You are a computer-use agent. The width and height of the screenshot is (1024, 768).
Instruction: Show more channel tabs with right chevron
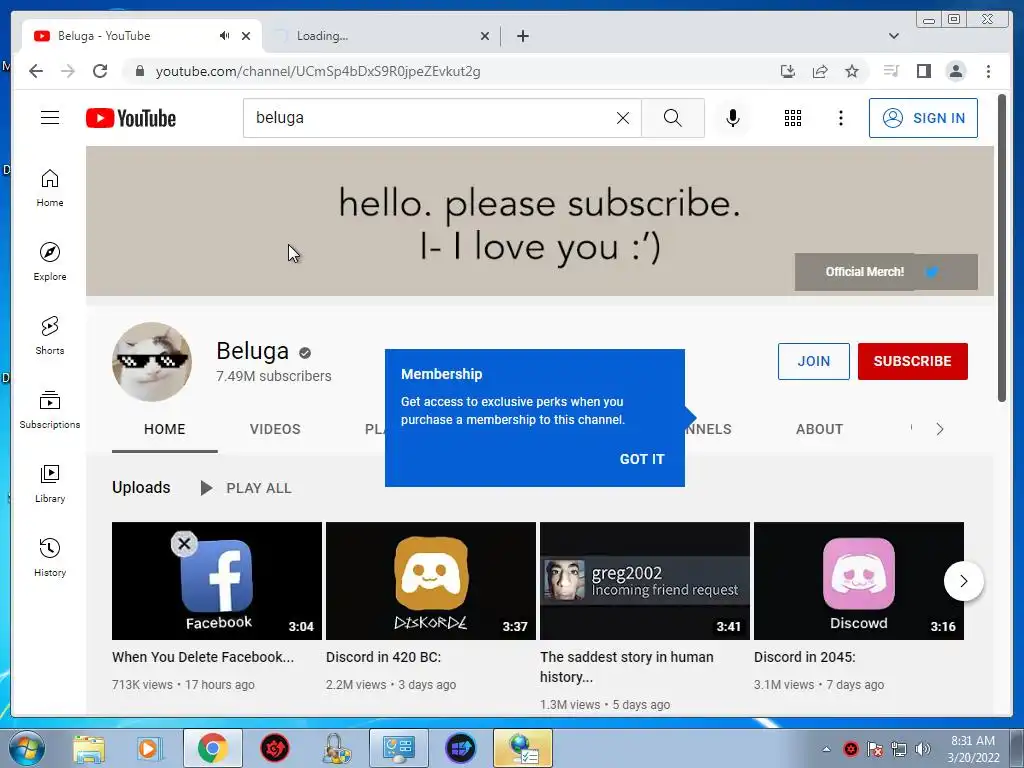point(939,429)
